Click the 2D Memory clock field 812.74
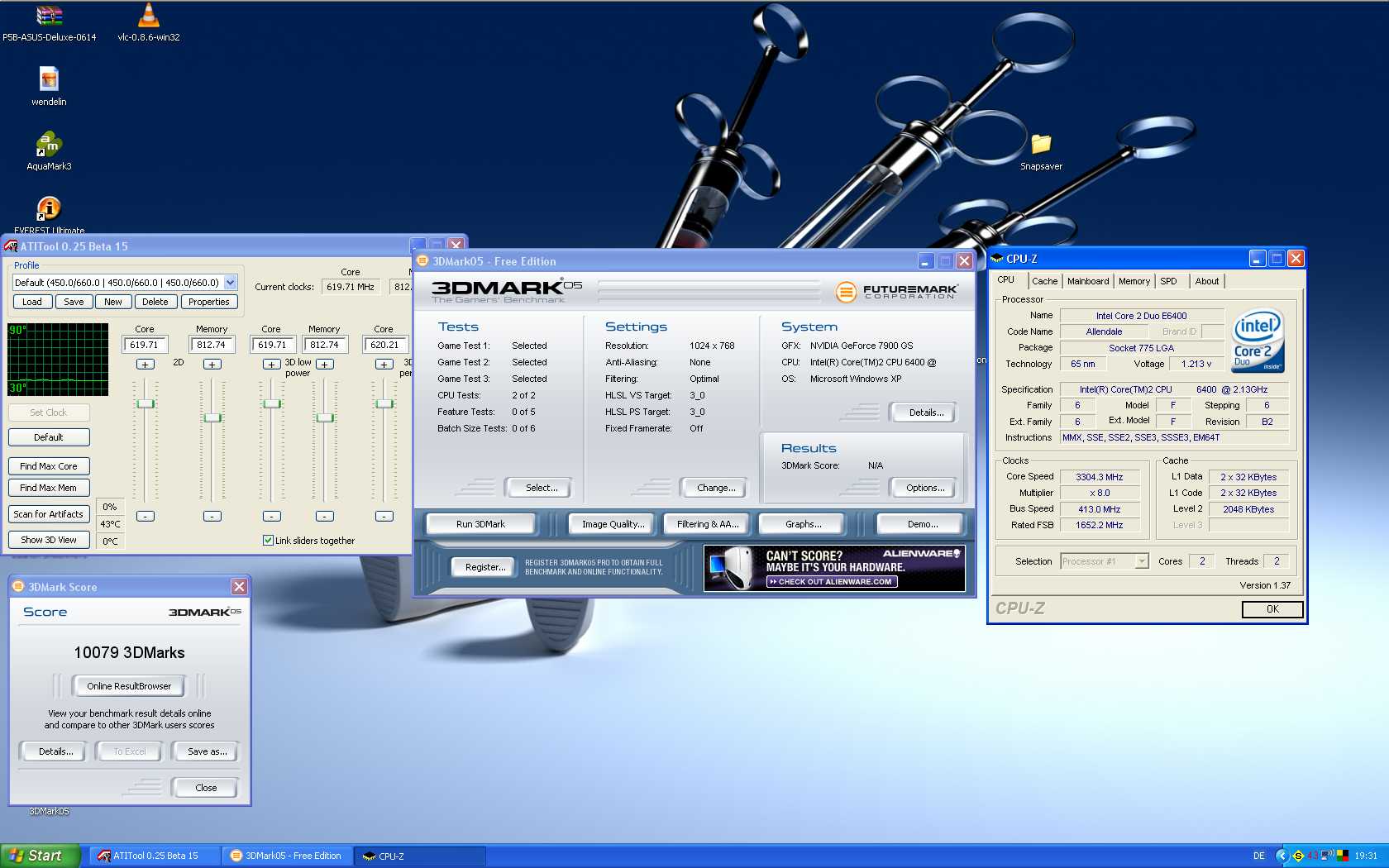 pos(212,345)
